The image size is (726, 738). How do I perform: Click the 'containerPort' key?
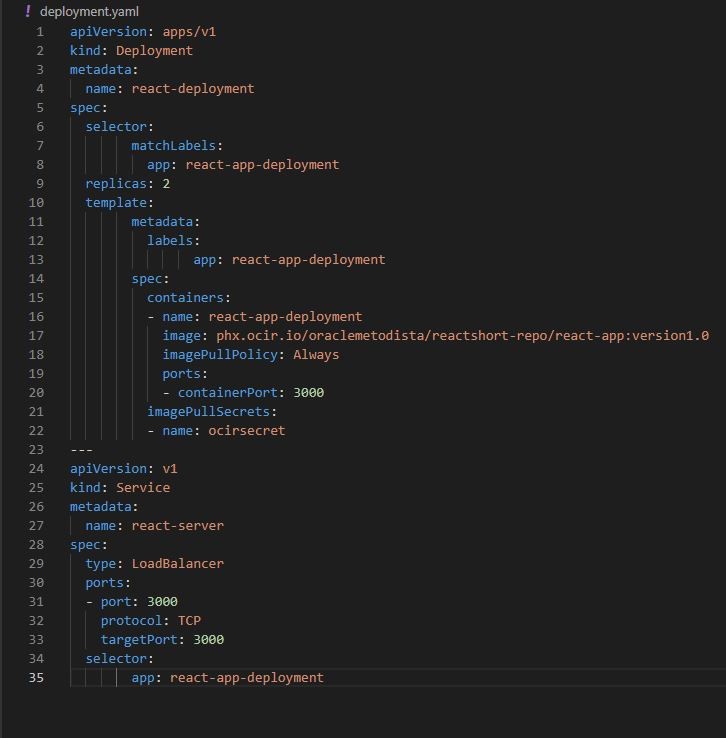pos(227,393)
